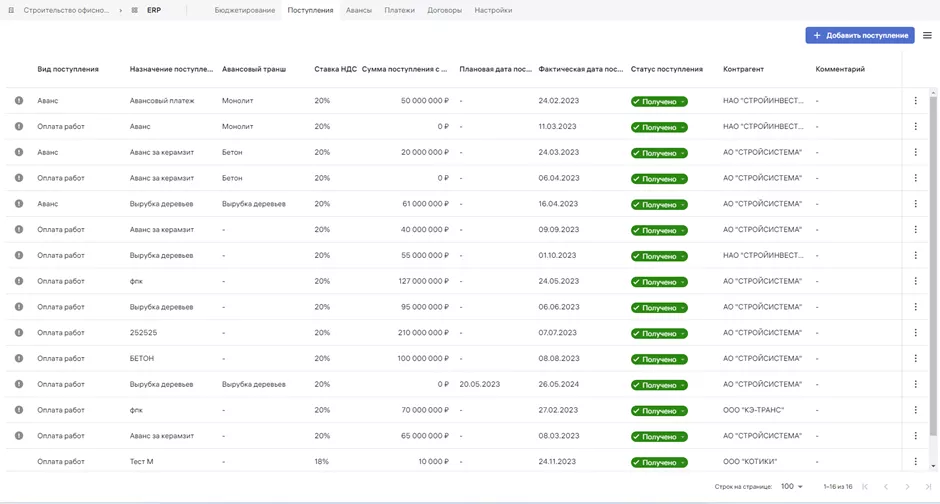Go to the next page of results
The width and height of the screenshot is (940, 504).
907,487
